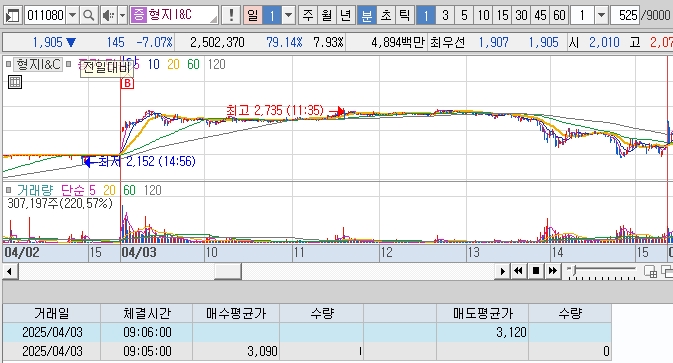Click the 09:06:00 time cell
Image resolution: width=673 pixels, height=363 pixels.
[147, 332]
